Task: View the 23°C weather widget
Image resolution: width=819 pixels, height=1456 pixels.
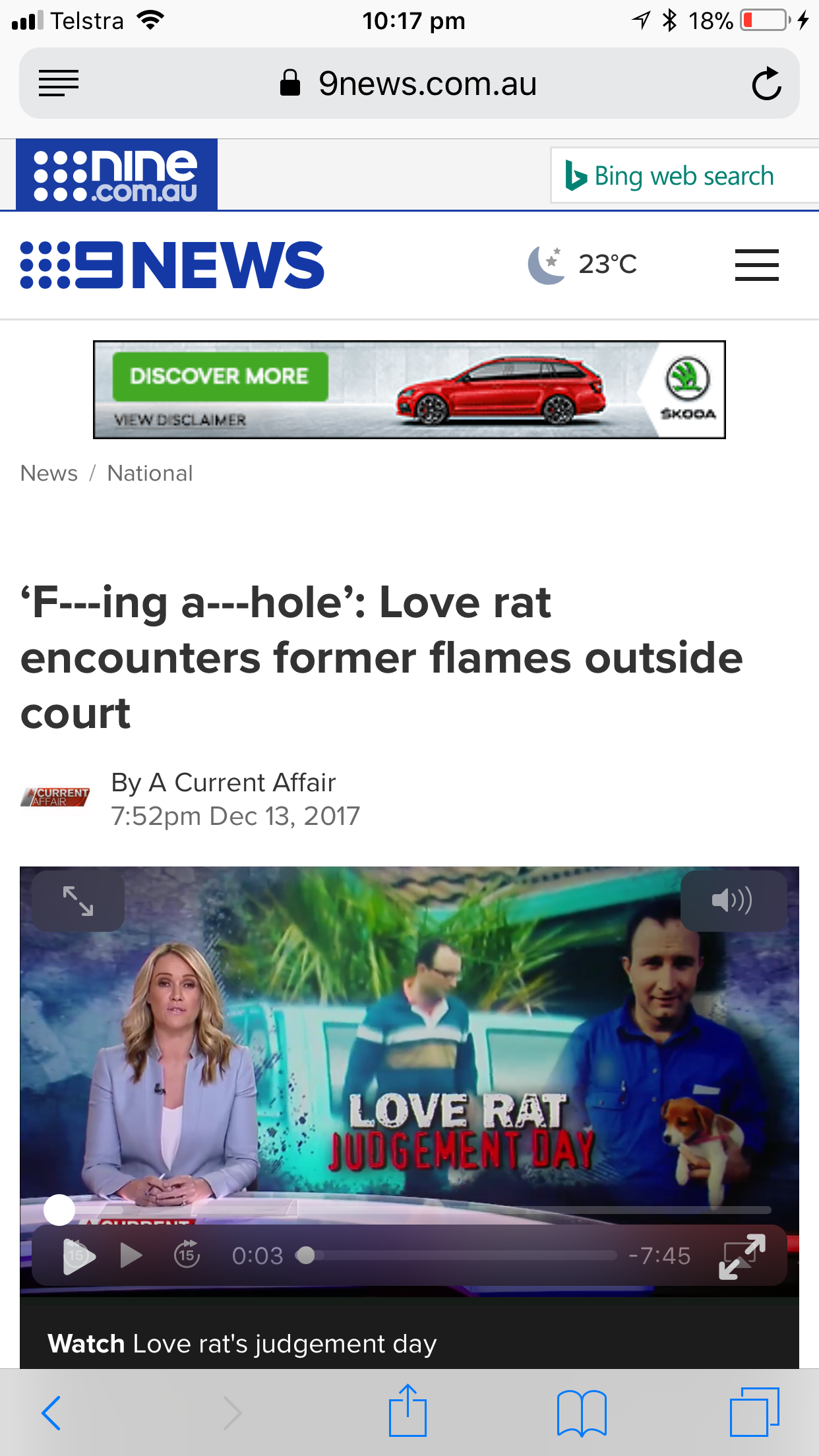Action: 582,264
